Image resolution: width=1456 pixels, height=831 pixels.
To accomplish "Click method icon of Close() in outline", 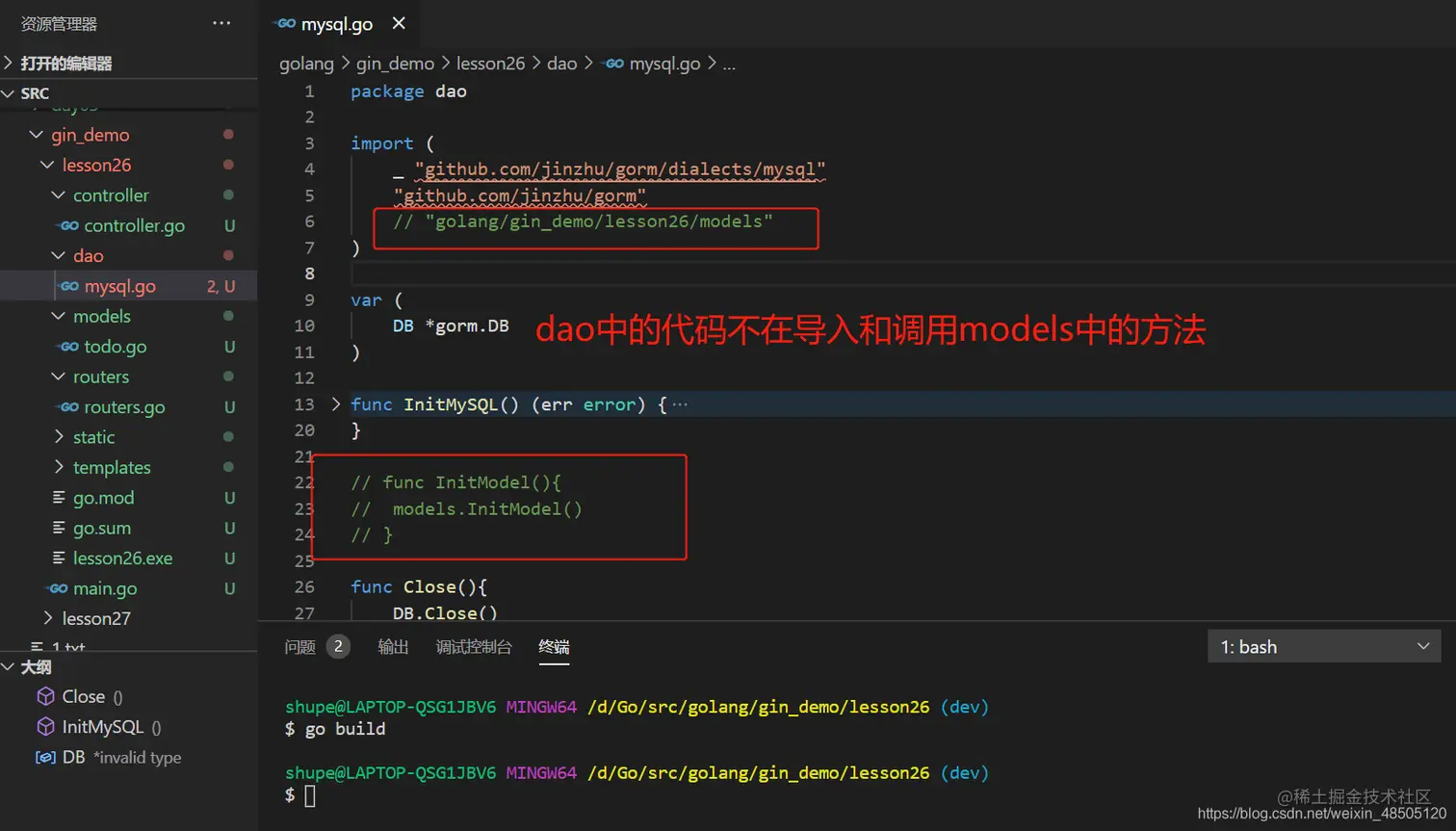I will tap(45, 696).
